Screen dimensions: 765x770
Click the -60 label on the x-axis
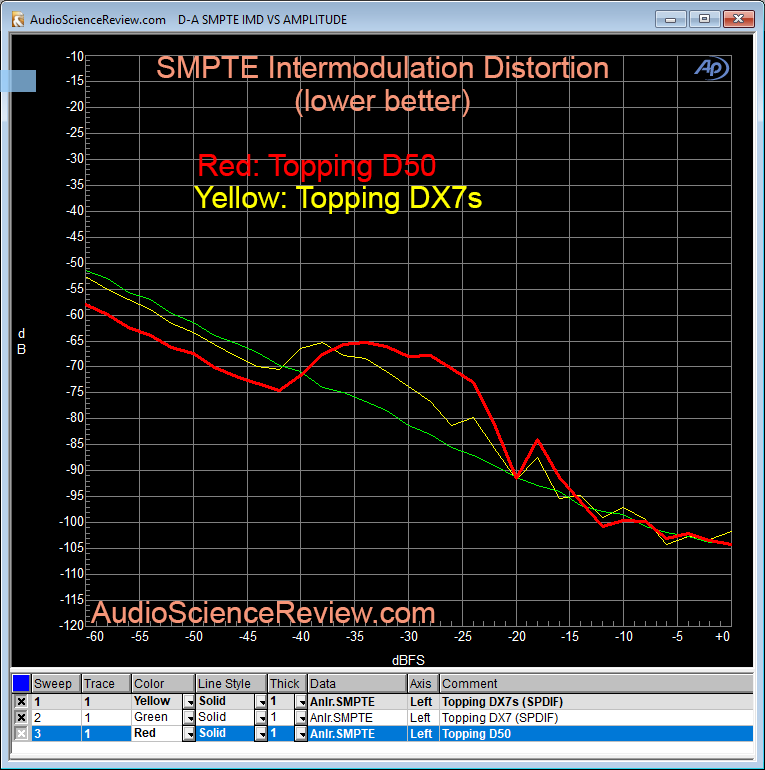(95, 636)
